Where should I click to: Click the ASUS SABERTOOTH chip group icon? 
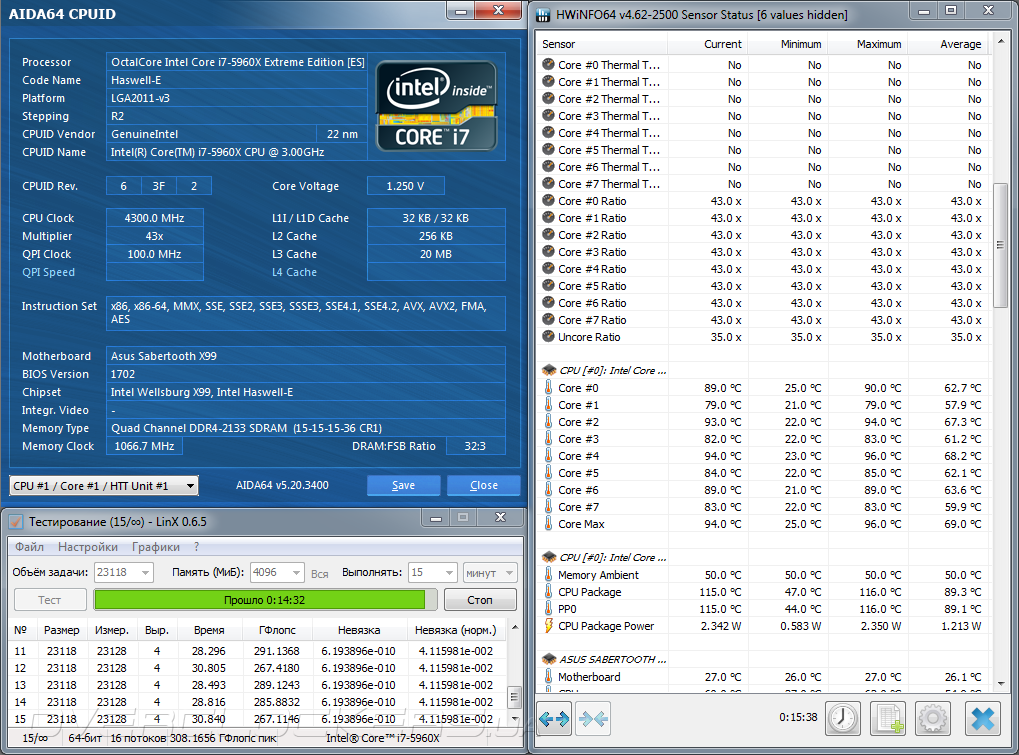tap(549, 659)
